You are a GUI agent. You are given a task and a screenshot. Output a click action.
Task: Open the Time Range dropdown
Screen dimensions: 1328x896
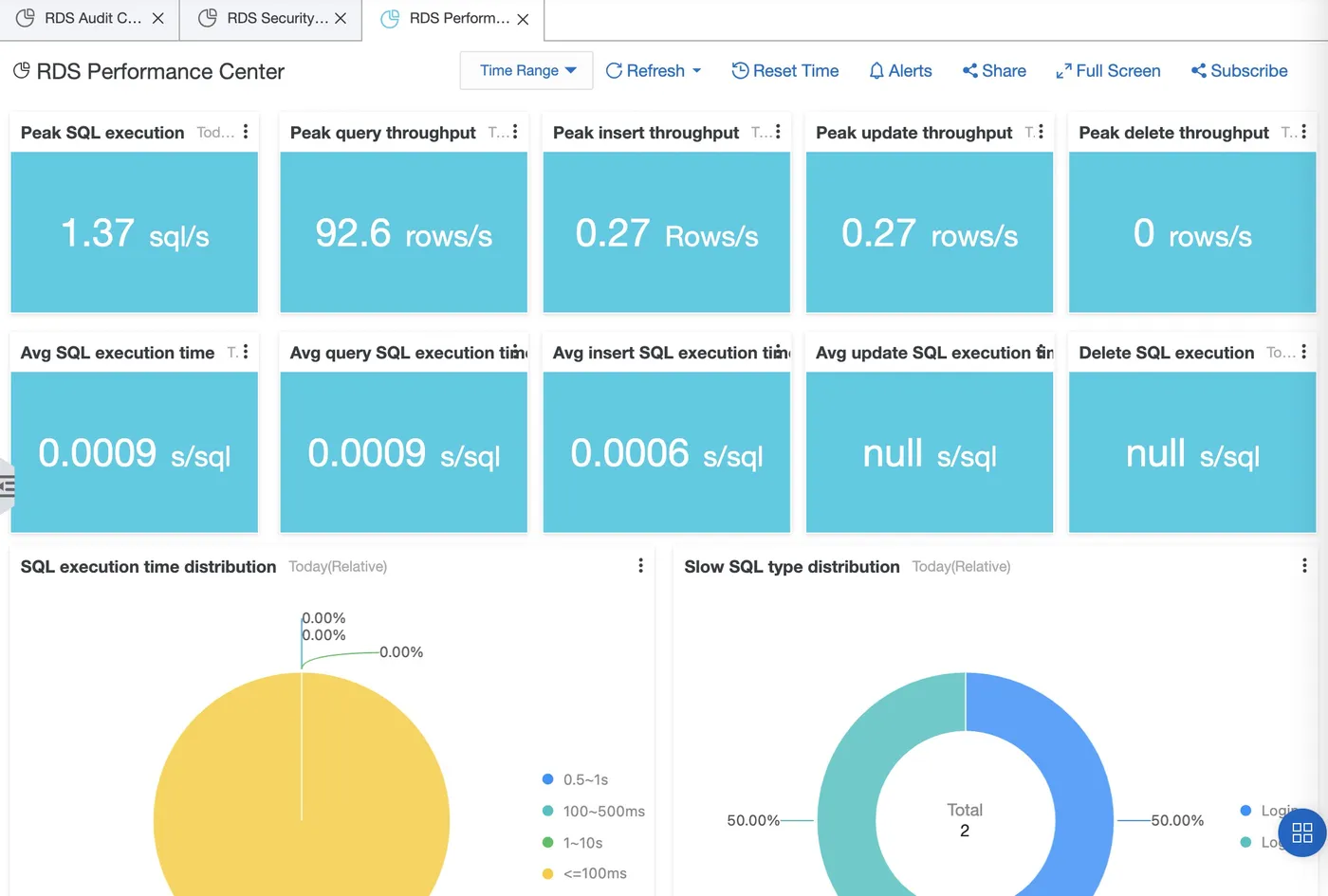tap(526, 70)
